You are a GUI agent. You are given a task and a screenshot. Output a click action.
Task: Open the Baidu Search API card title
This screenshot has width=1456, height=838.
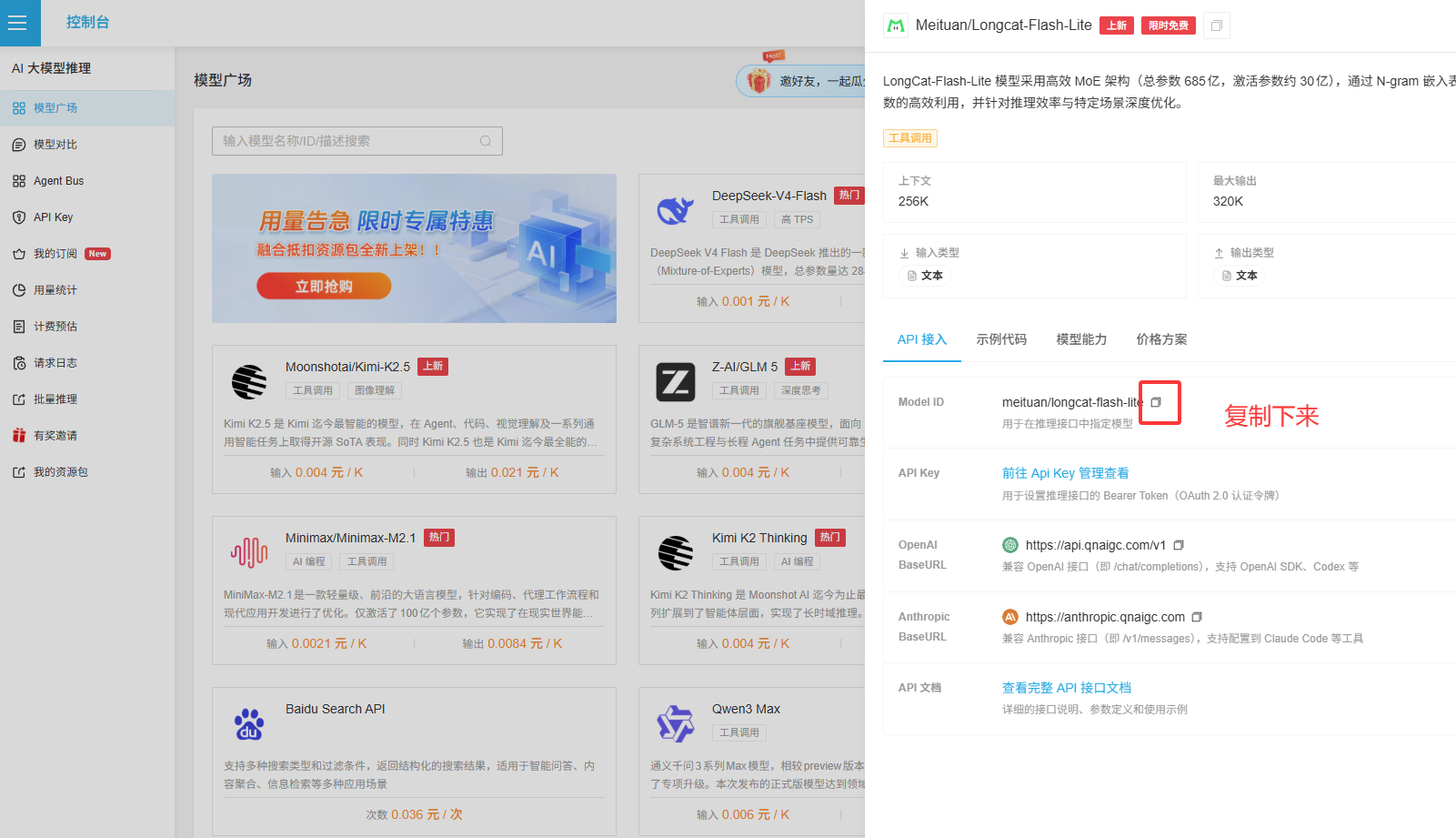point(335,709)
